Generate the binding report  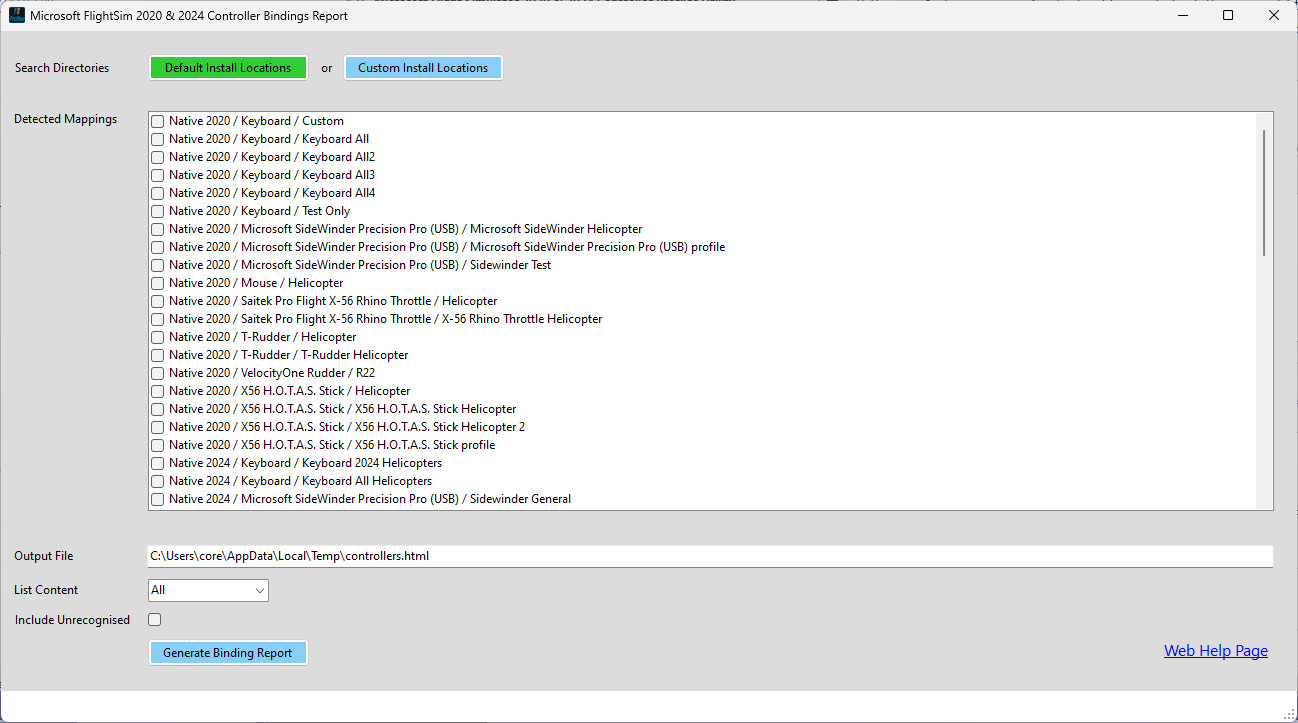(x=228, y=653)
